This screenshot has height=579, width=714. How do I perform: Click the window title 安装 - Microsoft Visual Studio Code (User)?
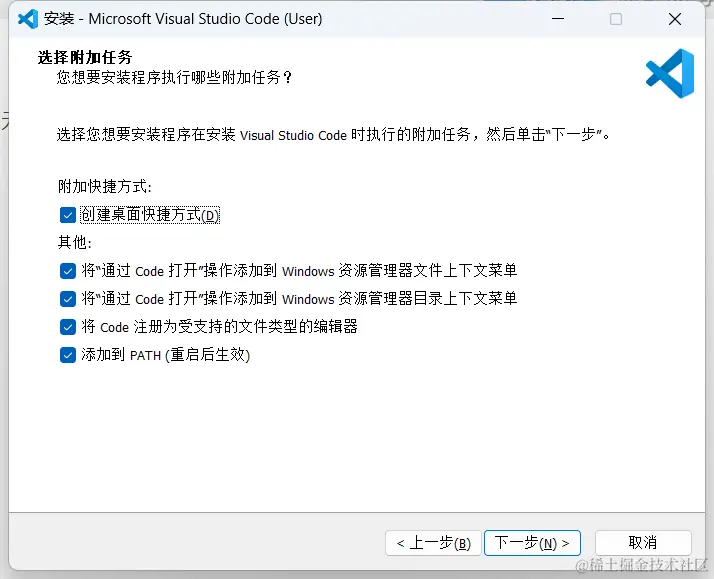tap(183, 19)
